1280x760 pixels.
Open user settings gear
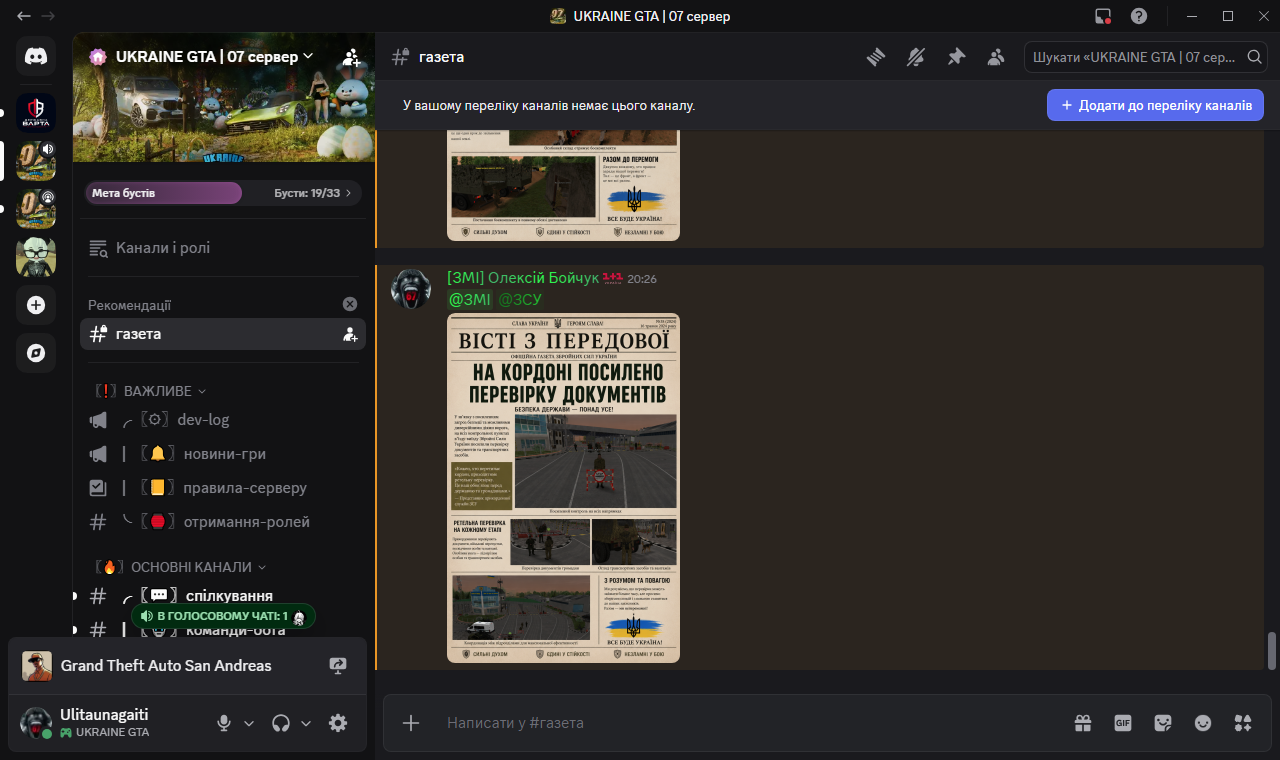point(338,723)
